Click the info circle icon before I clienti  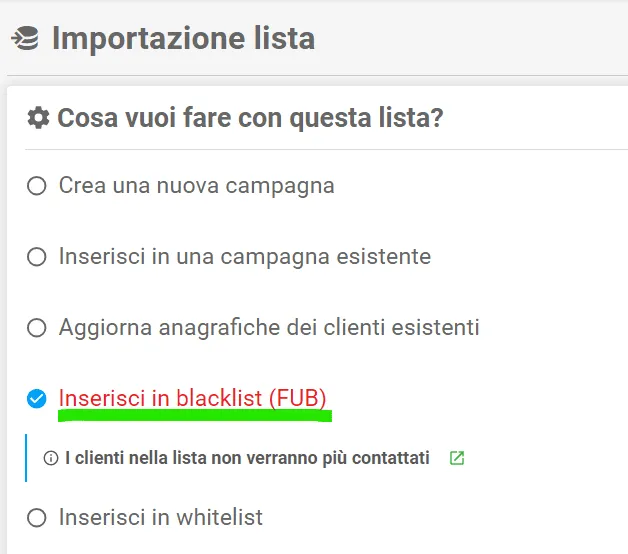pyautogui.click(x=51, y=458)
